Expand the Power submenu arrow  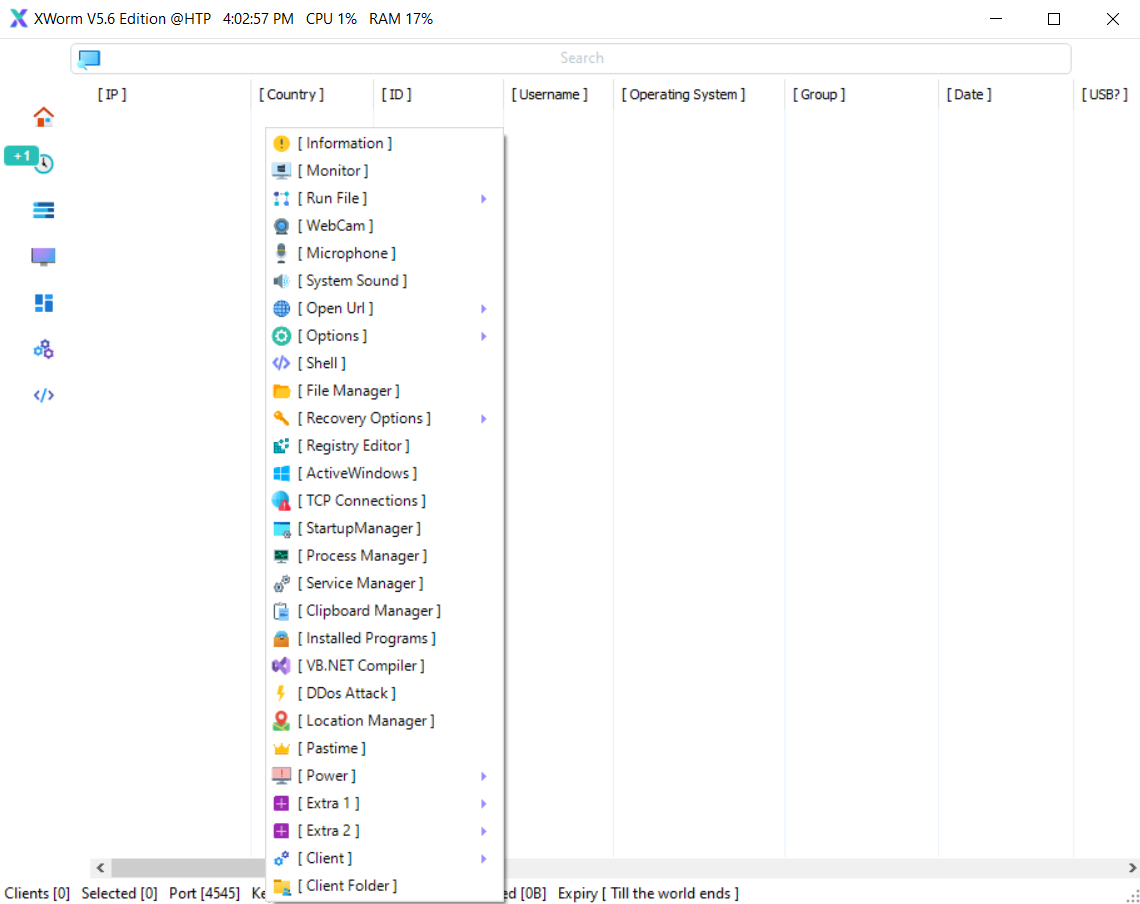(483, 776)
